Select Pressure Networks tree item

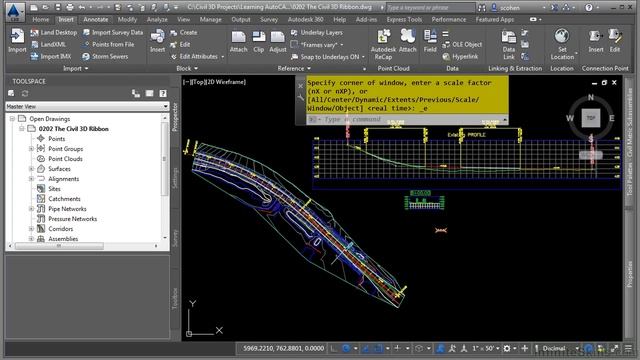coord(72,219)
